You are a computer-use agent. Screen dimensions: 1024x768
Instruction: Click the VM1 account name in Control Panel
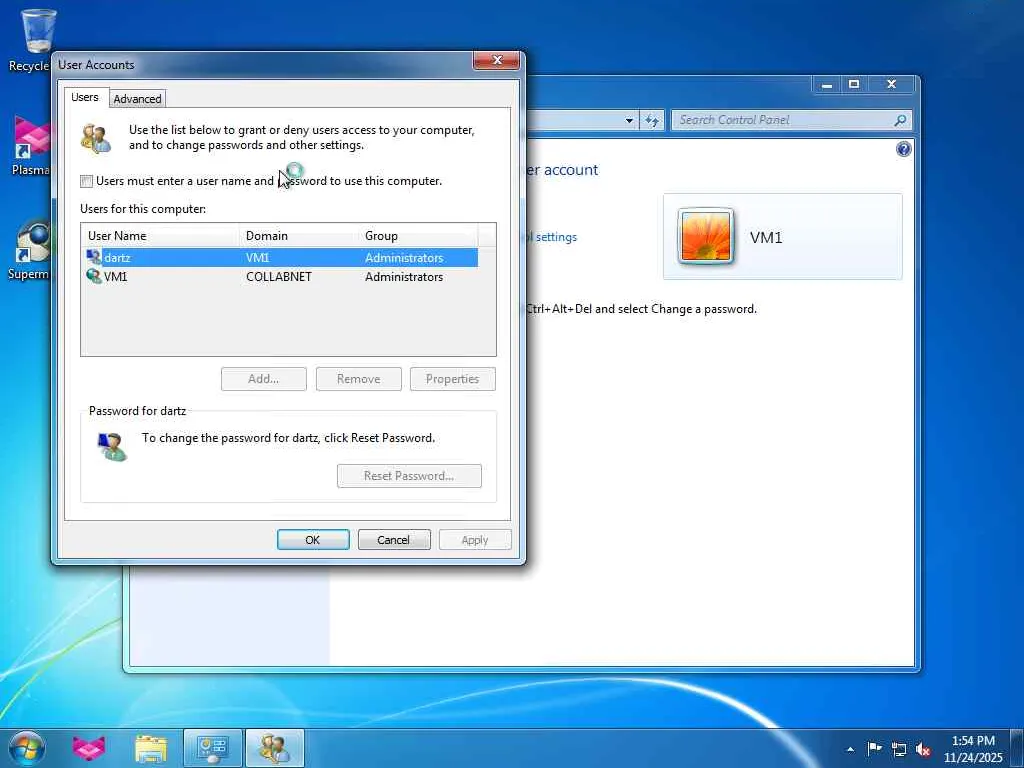point(765,237)
